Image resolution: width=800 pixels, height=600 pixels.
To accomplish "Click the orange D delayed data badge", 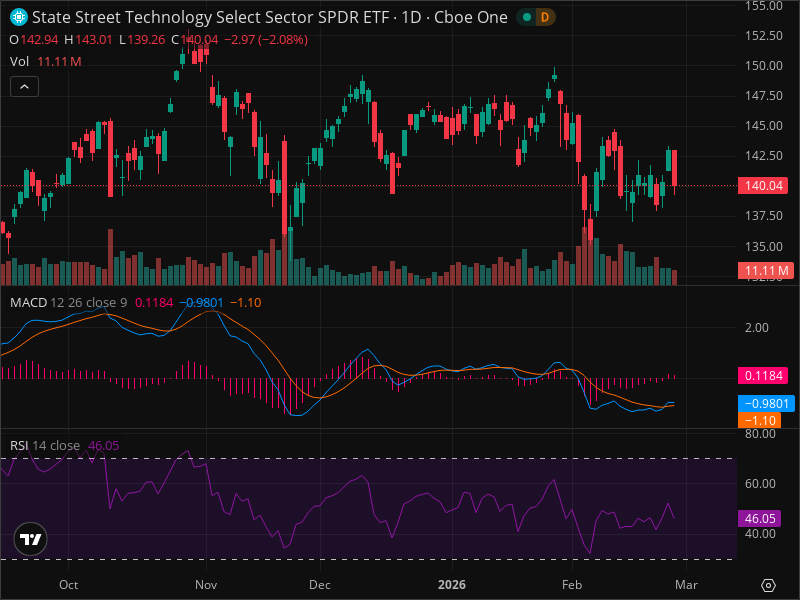I will (545, 17).
